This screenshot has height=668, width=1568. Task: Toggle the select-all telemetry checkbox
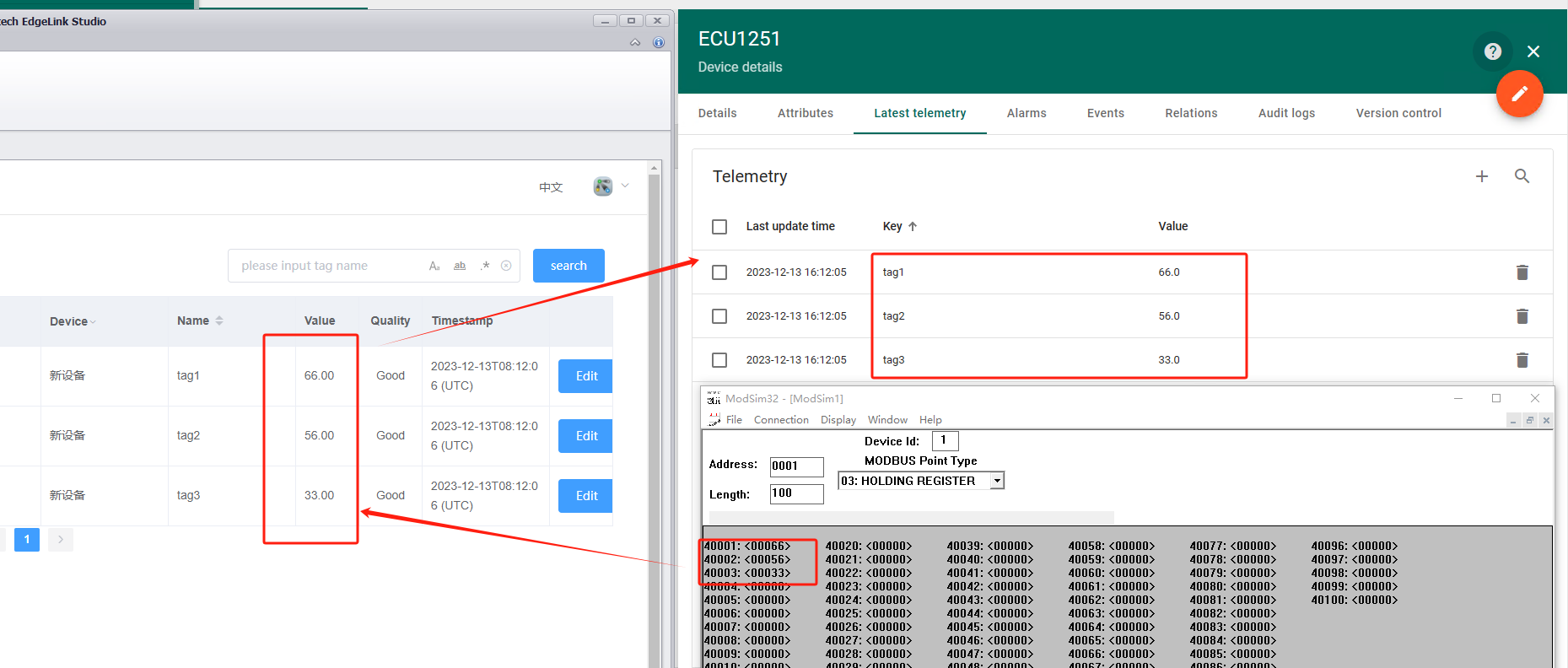click(x=719, y=227)
